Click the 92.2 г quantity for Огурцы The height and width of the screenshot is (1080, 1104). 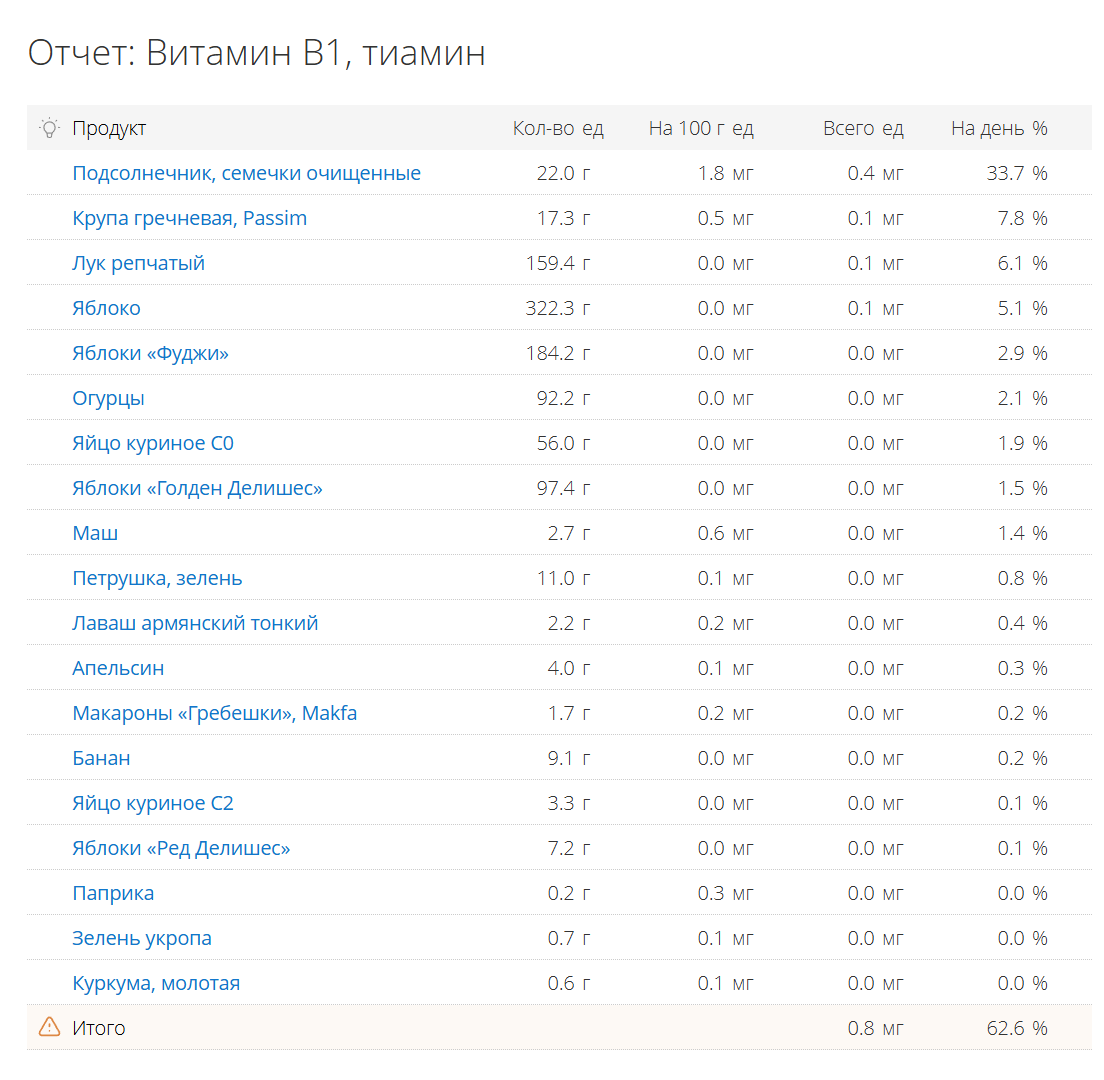[x=563, y=398]
